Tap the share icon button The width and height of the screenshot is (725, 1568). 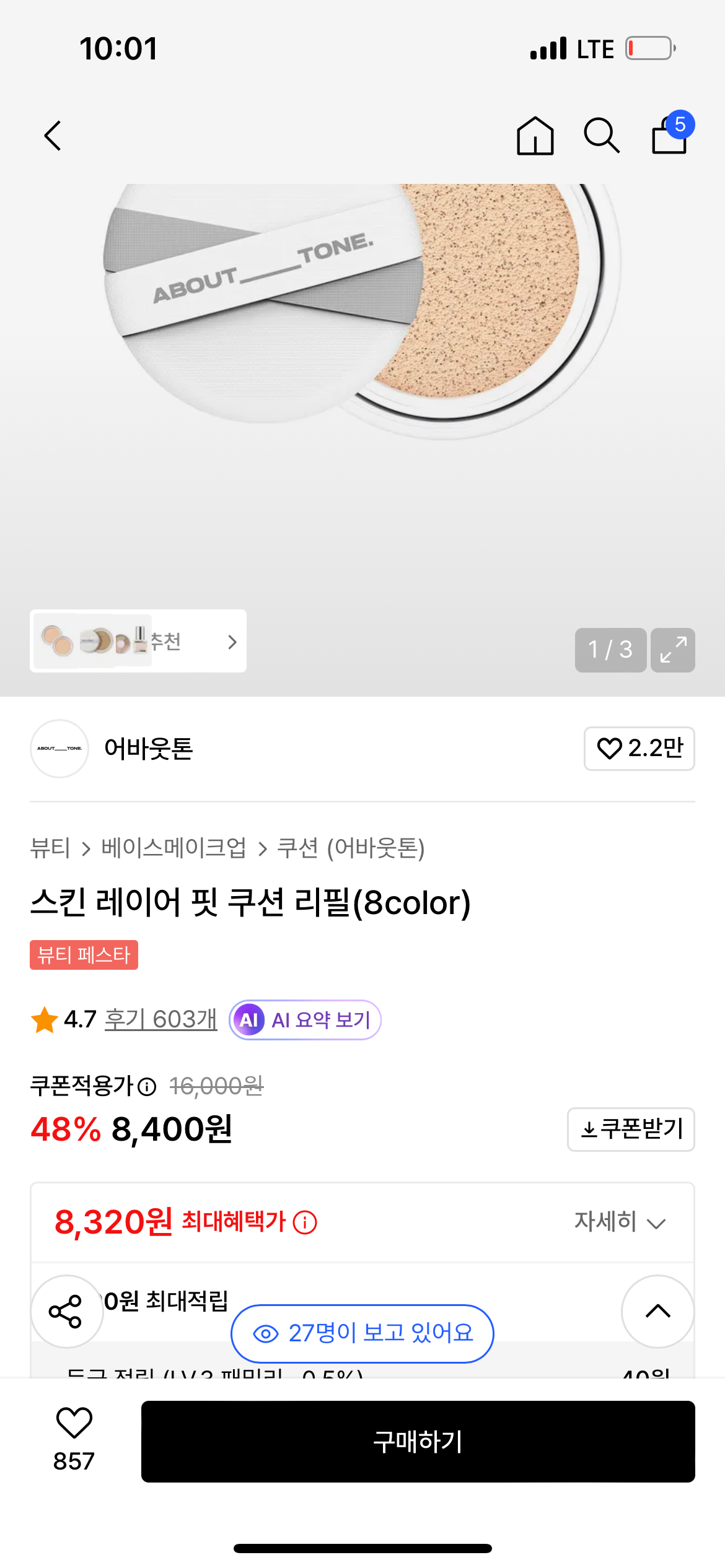66,1311
